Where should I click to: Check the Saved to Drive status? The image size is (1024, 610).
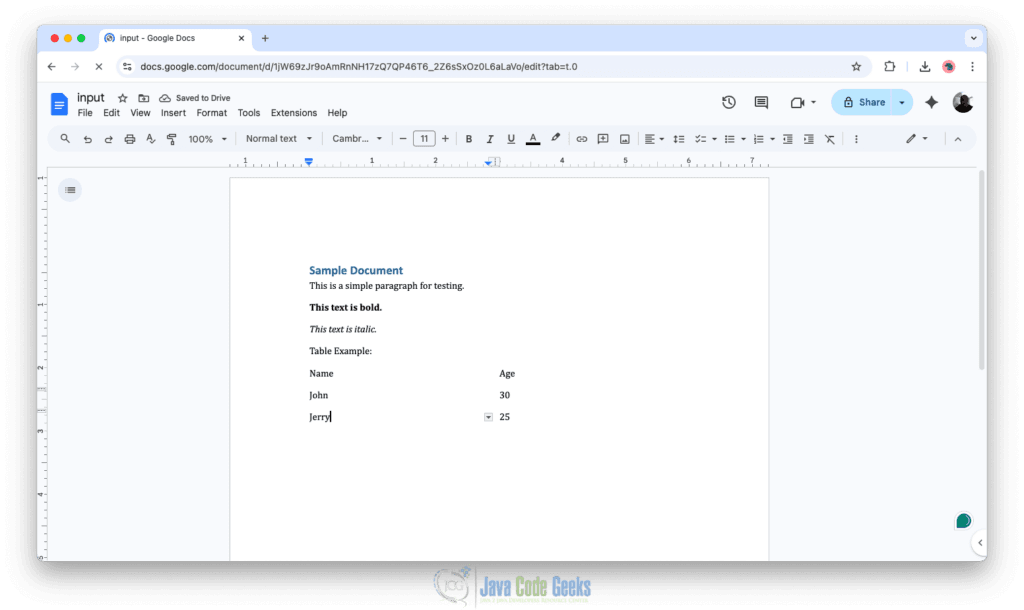(x=195, y=98)
